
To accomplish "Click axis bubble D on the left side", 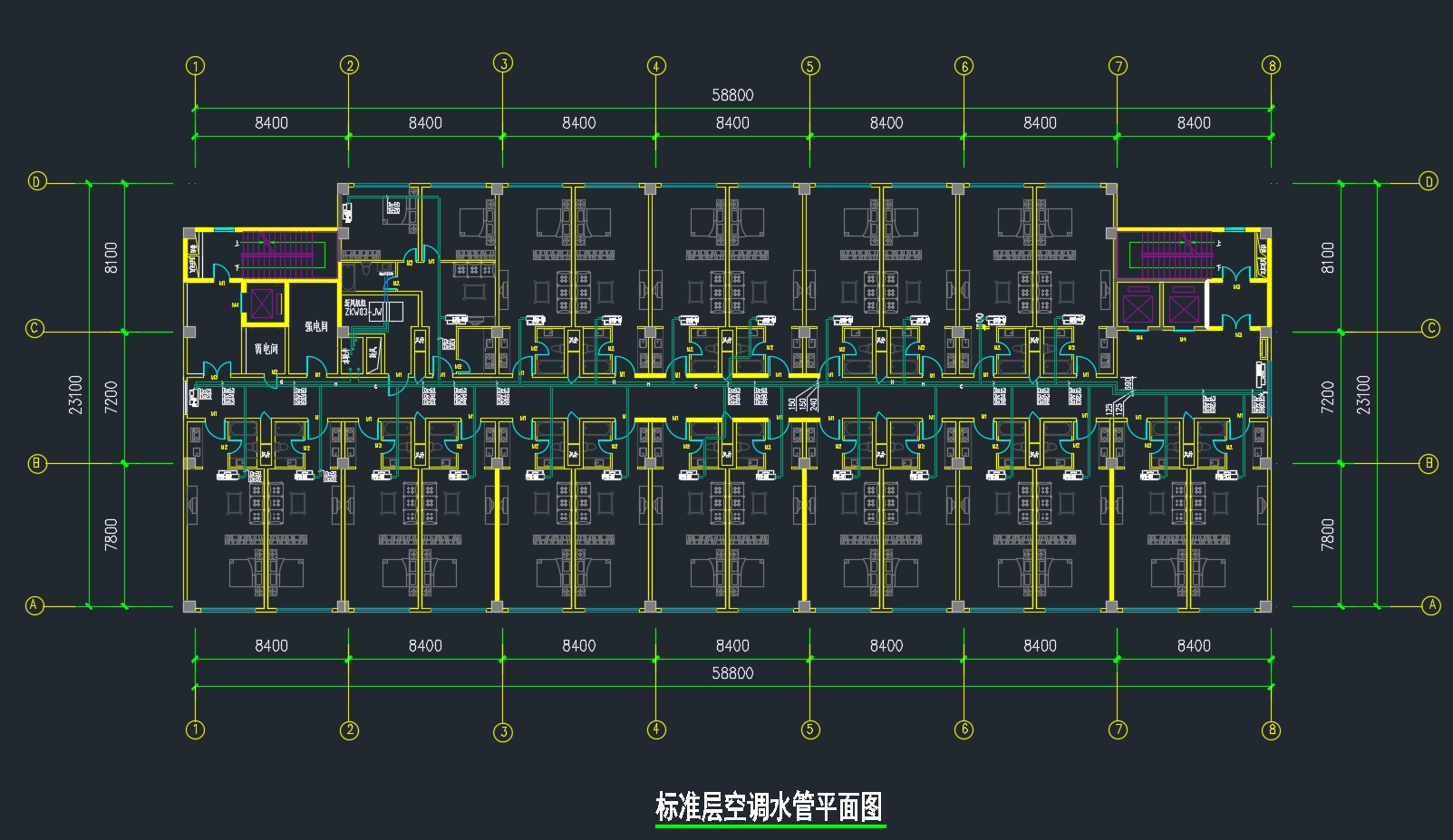I will click(36, 181).
